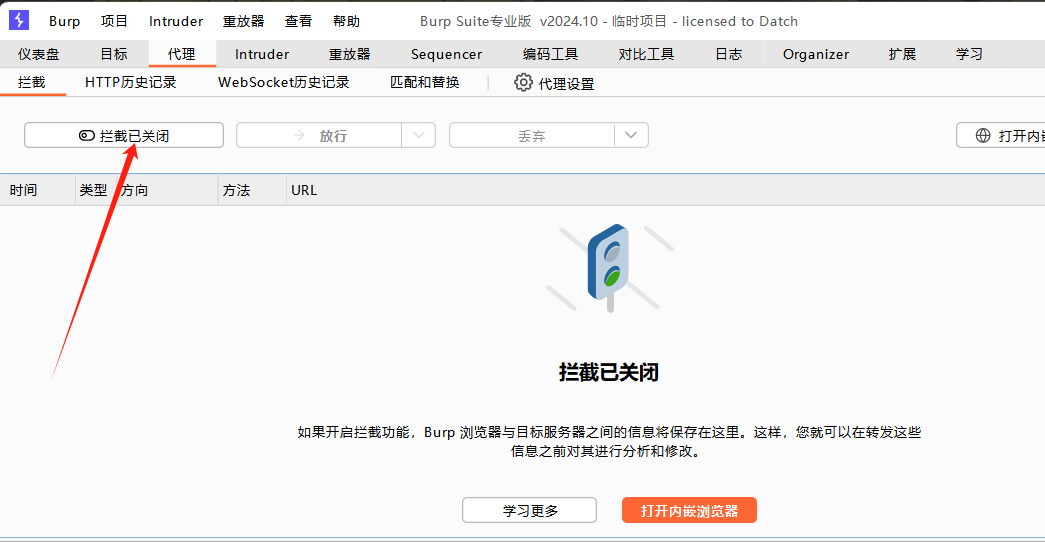Screen dimensions: 1045x542
Task: Open the Burp menu
Action: click(x=65, y=21)
